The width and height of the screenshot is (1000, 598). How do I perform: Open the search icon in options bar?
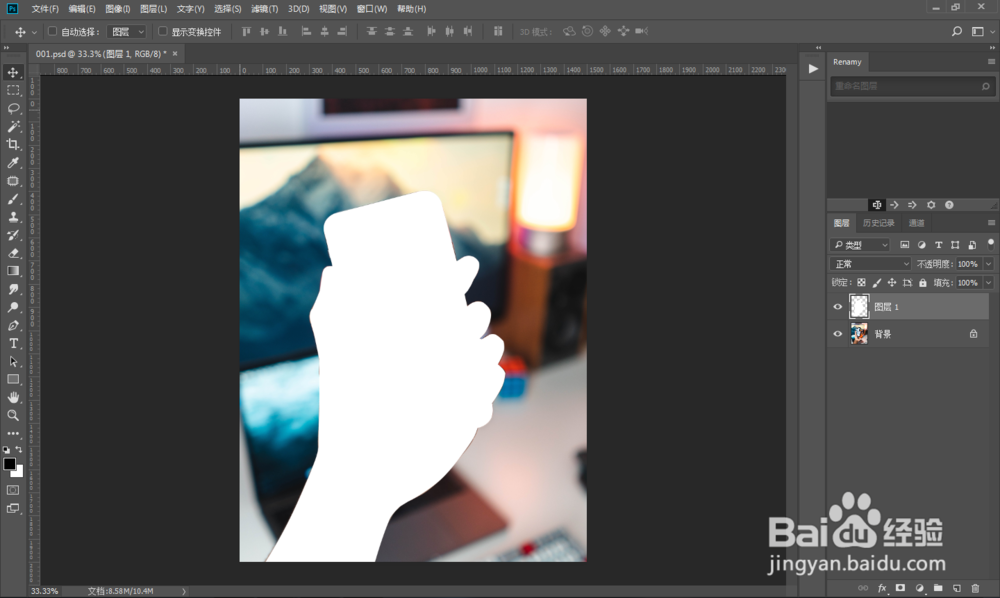tap(957, 31)
